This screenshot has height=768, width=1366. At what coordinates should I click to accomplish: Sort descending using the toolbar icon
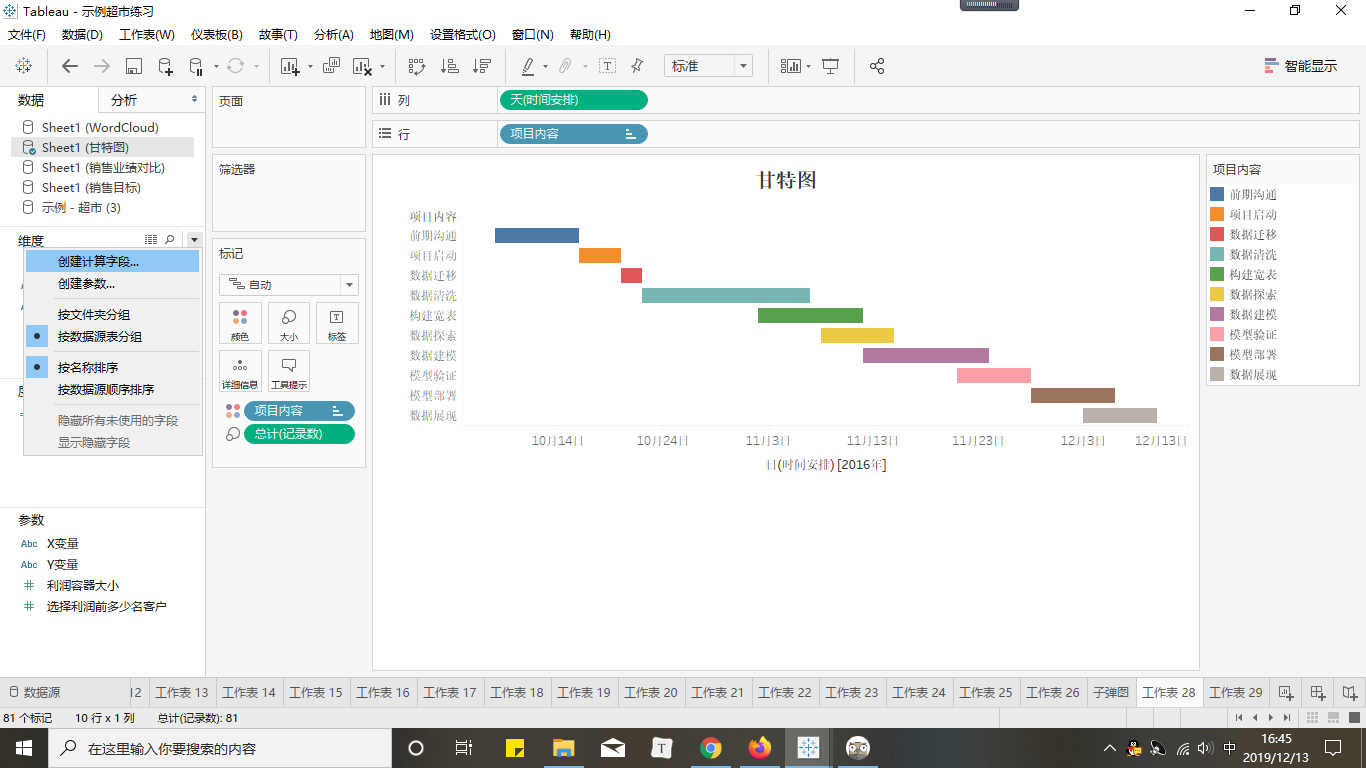coord(482,66)
